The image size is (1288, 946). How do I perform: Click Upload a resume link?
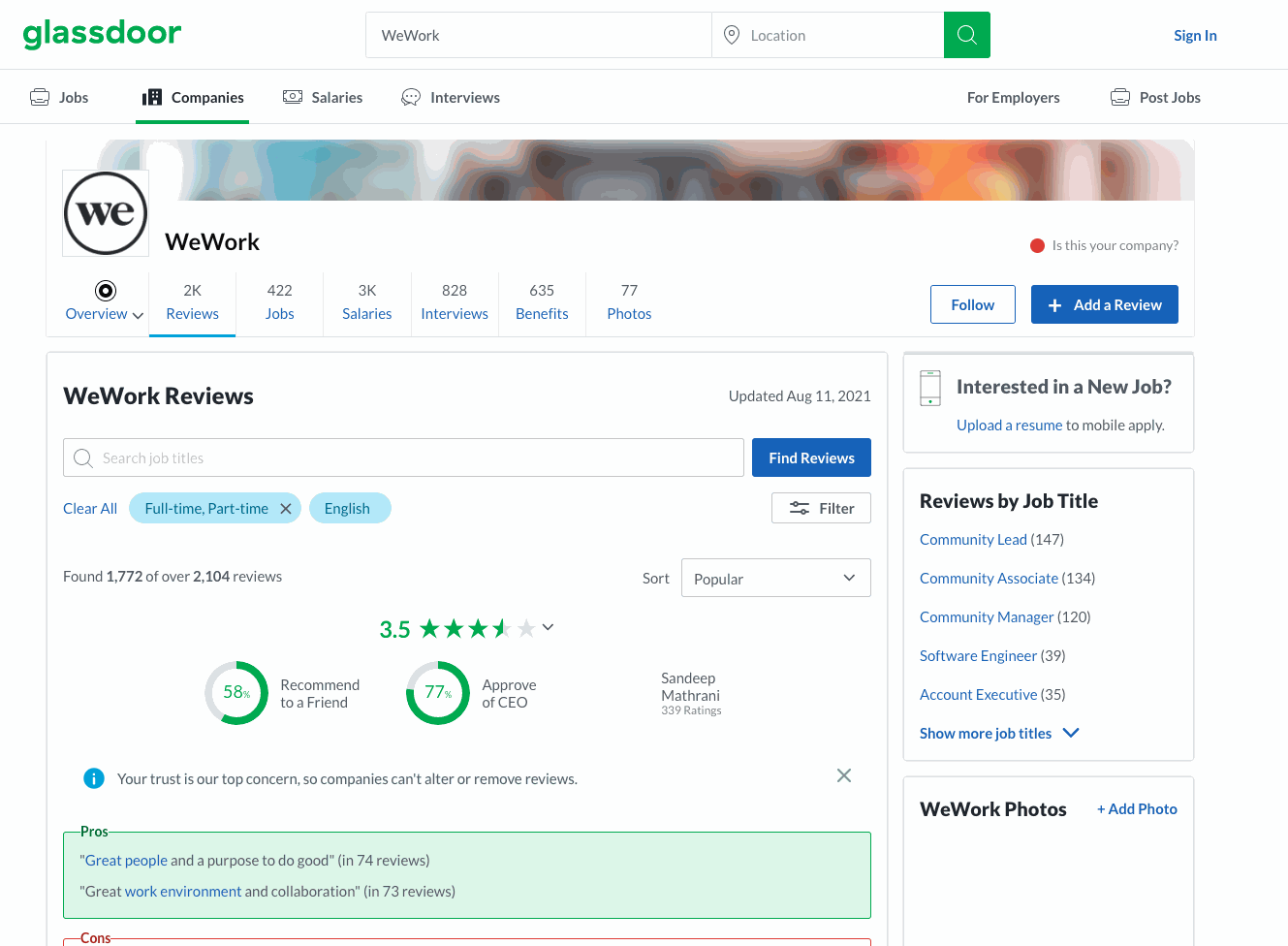[x=1009, y=425]
